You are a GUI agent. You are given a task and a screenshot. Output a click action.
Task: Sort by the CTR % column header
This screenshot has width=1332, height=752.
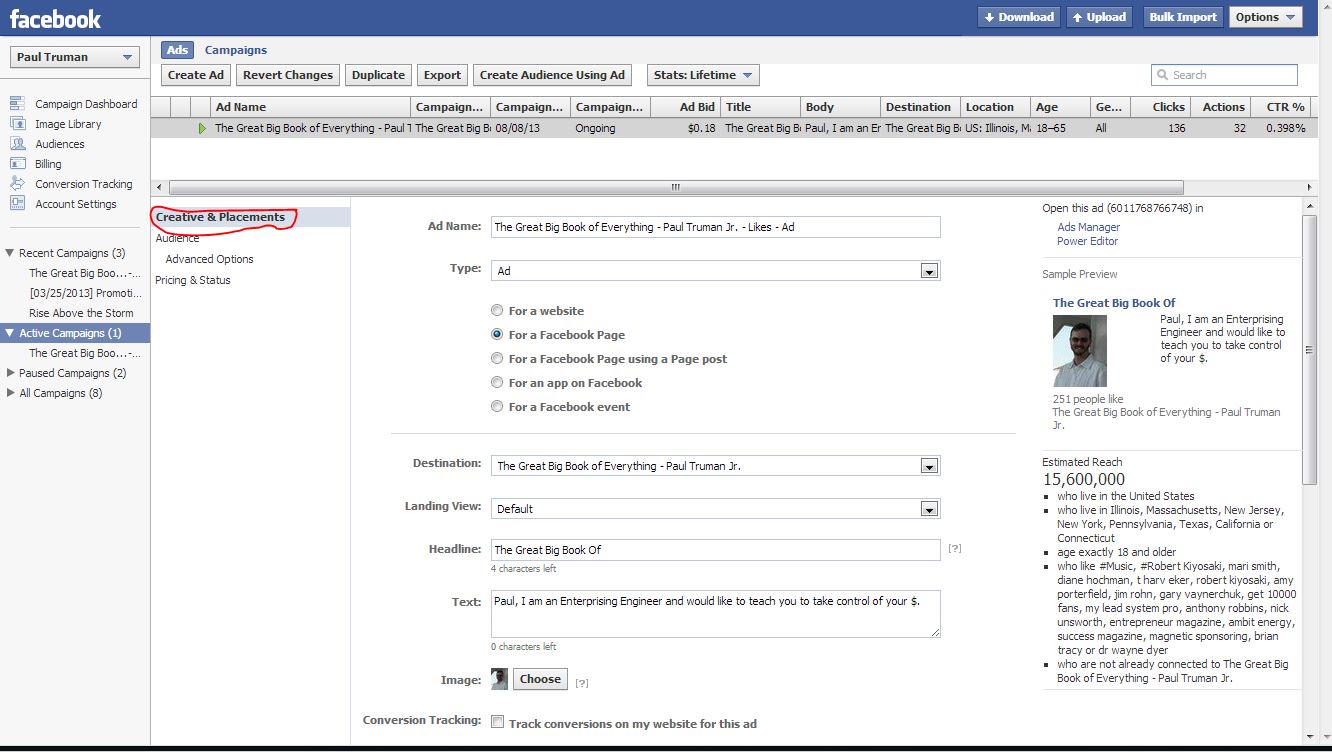click(1280, 107)
